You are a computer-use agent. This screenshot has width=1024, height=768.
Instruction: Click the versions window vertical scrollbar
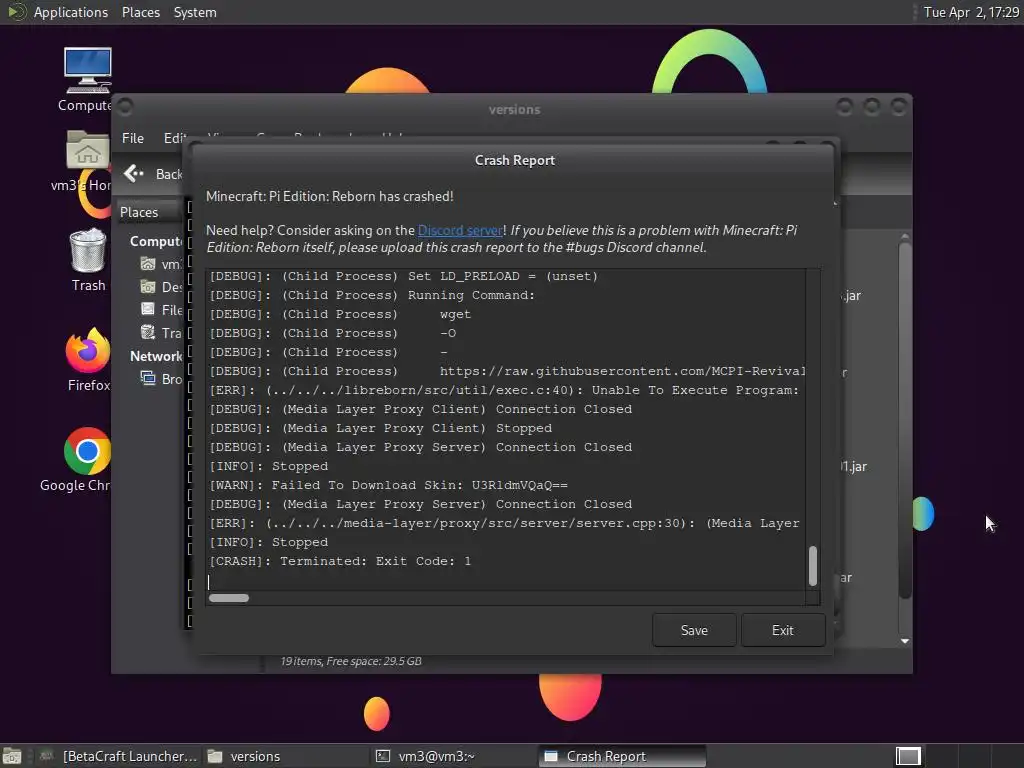[x=904, y=420]
